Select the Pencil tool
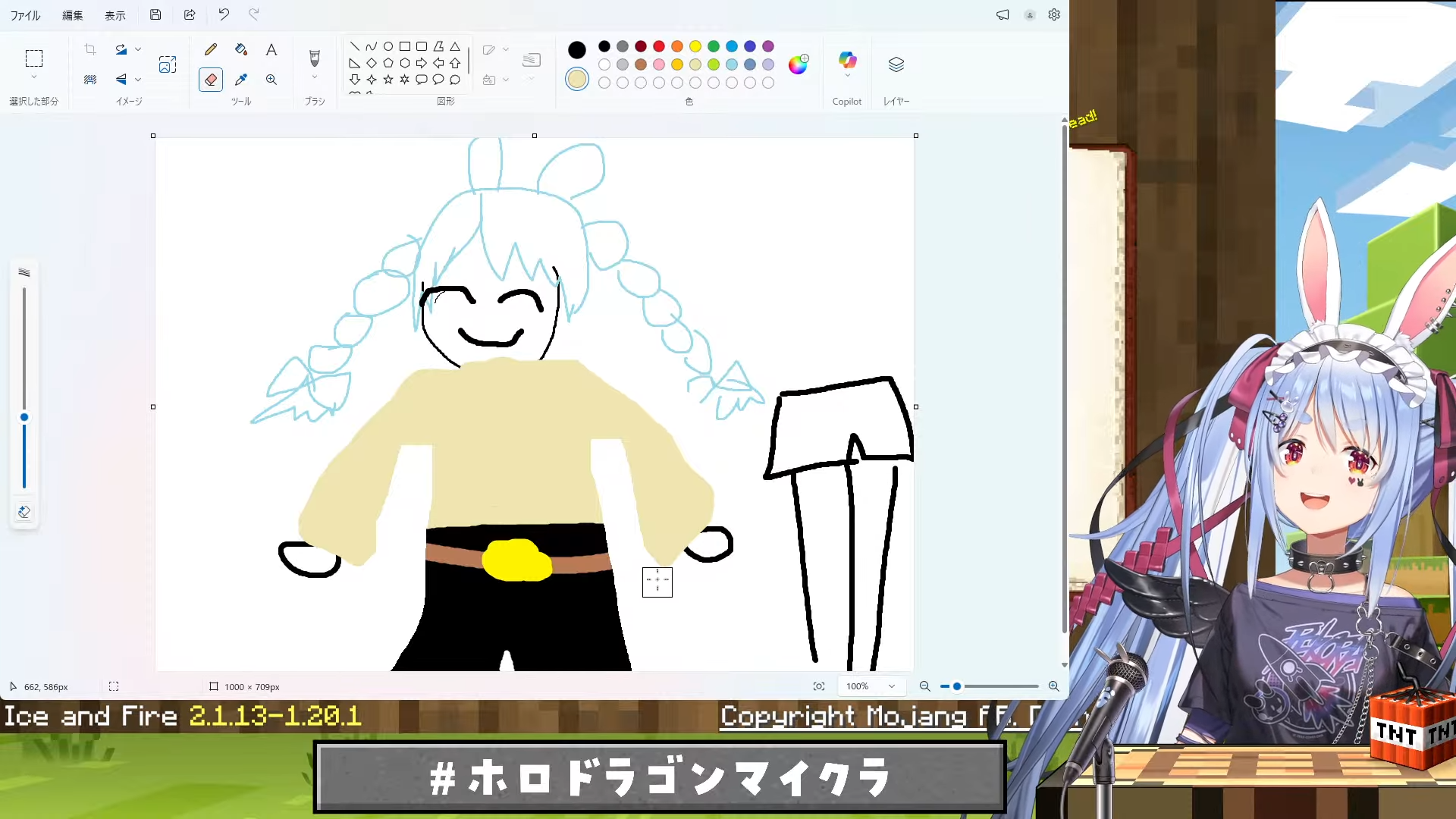This screenshot has height=819, width=1456. [x=211, y=50]
